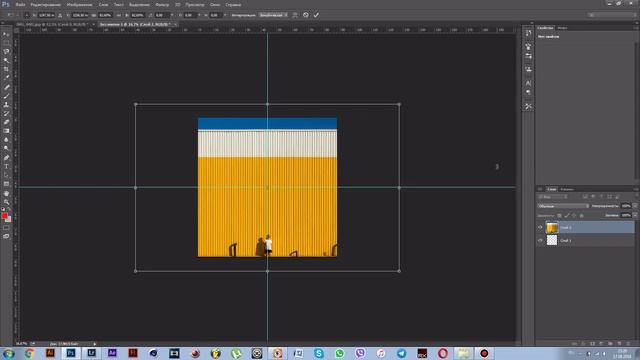
Task: Open the layer fill dropdown arrow
Action: (x=635, y=215)
